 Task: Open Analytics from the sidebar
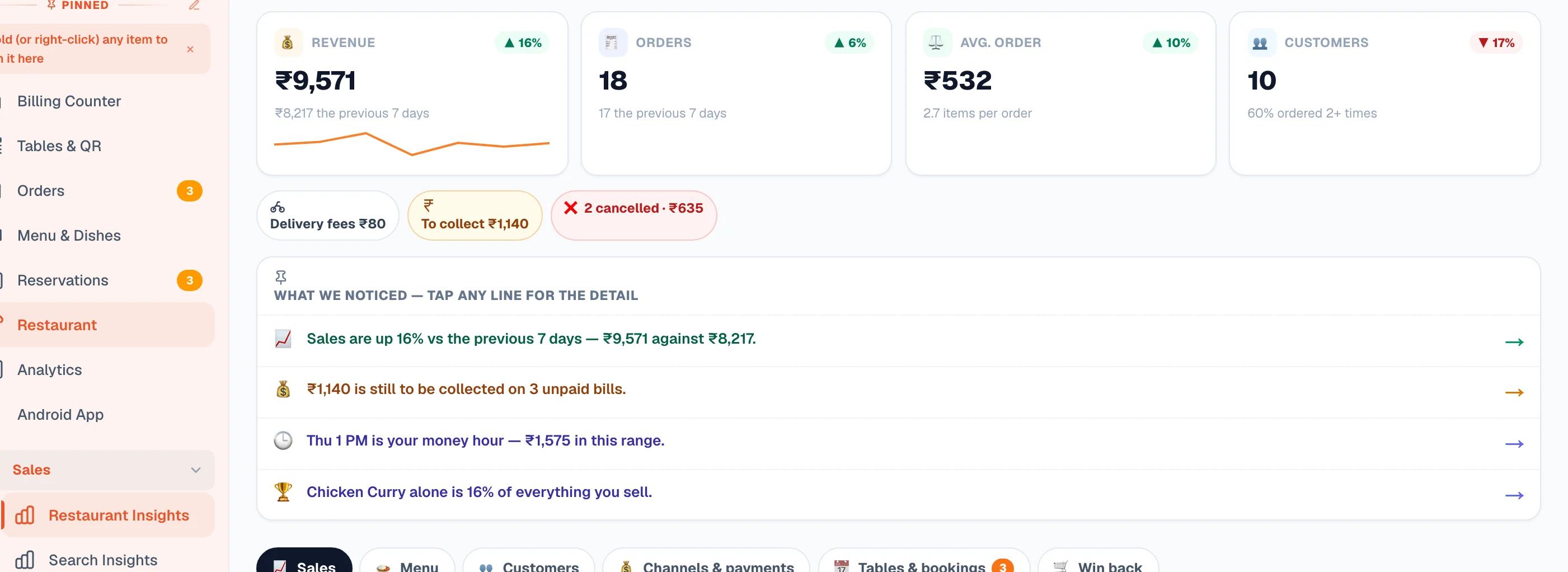pos(49,370)
